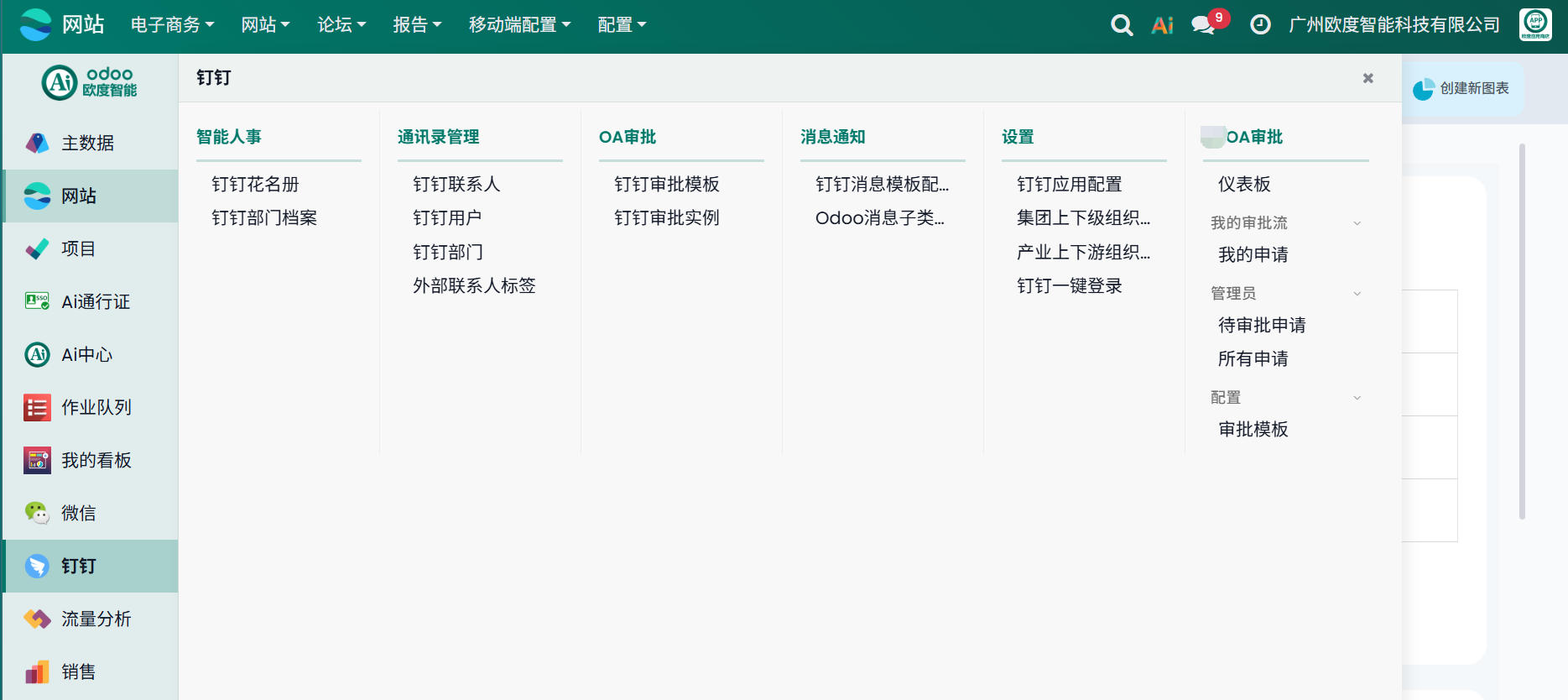This screenshot has width=1568, height=700.
Task: Expand the 配置 dropdown in the top bar
Action: (622, 25)
